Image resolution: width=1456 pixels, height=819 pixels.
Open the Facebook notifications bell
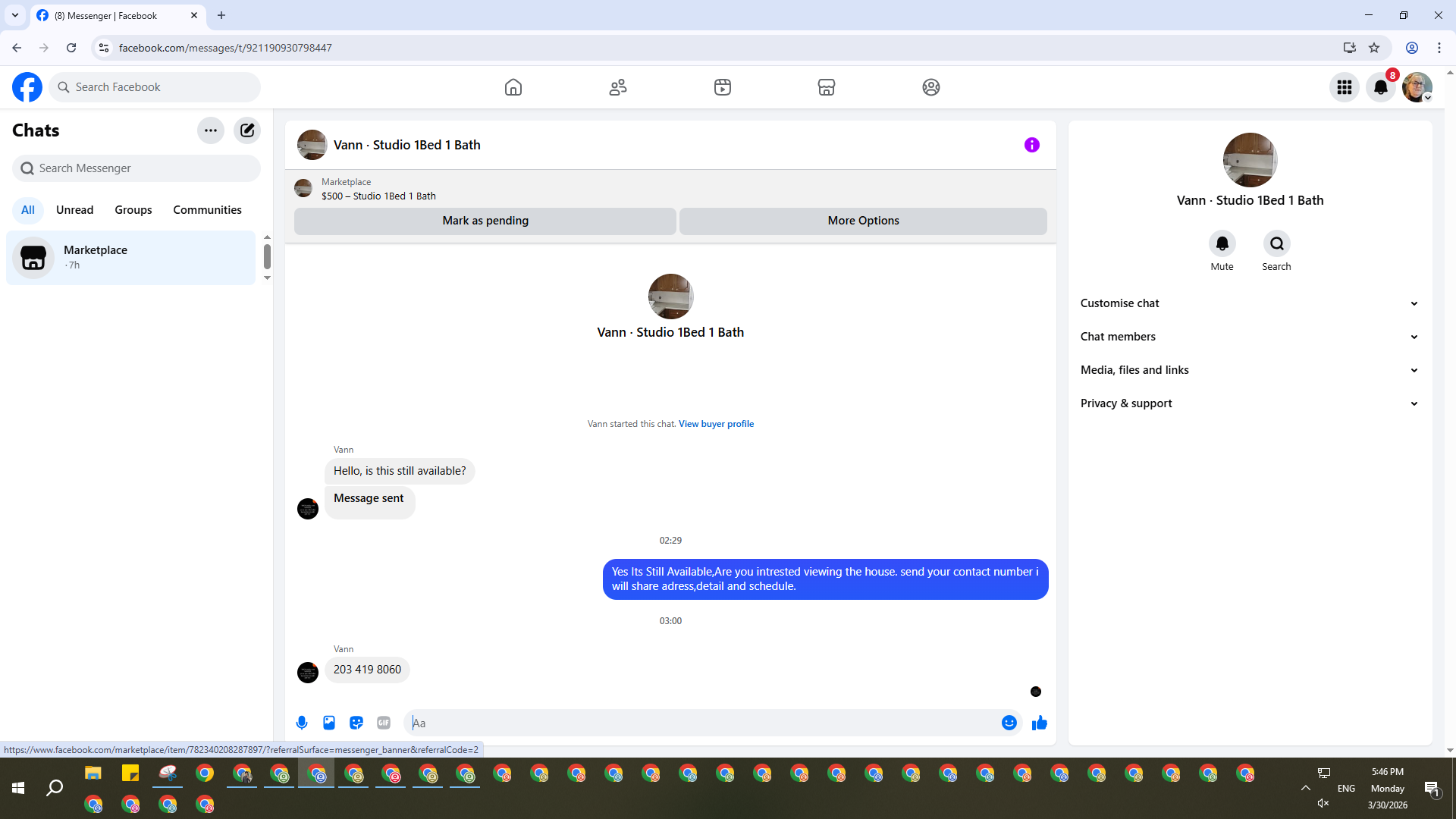(x=1381, y=87)
